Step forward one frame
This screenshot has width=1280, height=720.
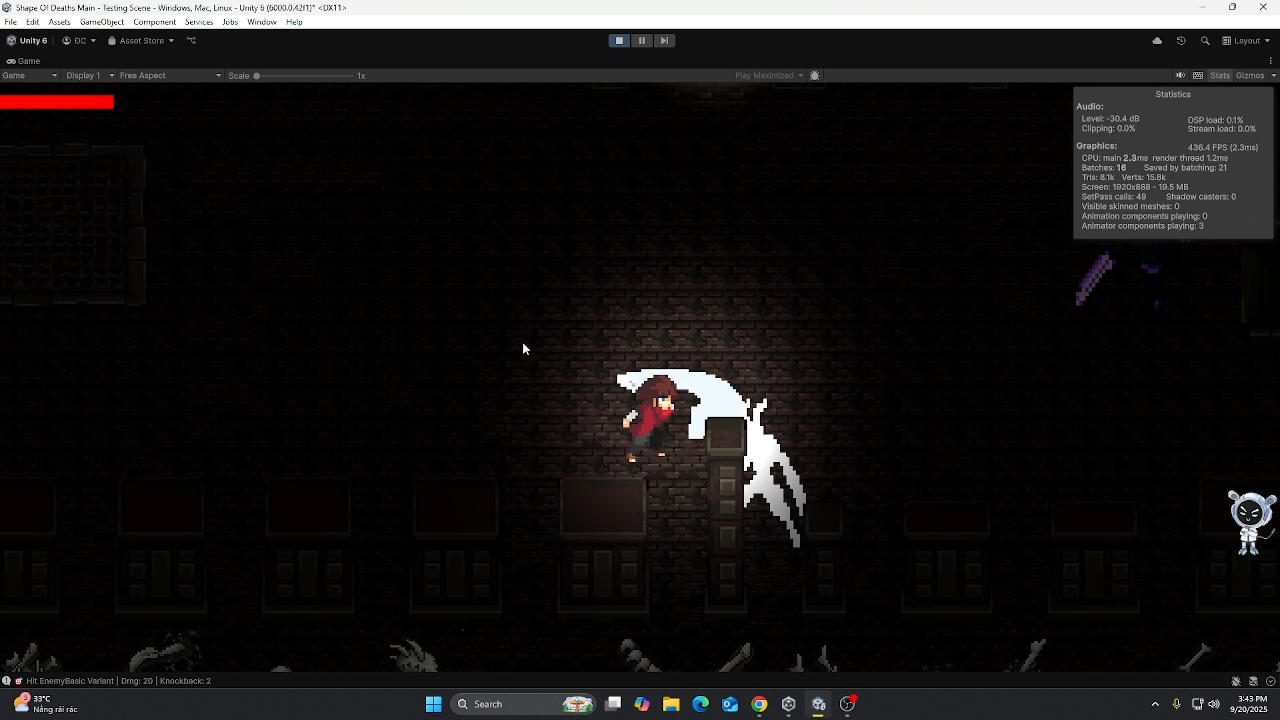pos(664,41)
